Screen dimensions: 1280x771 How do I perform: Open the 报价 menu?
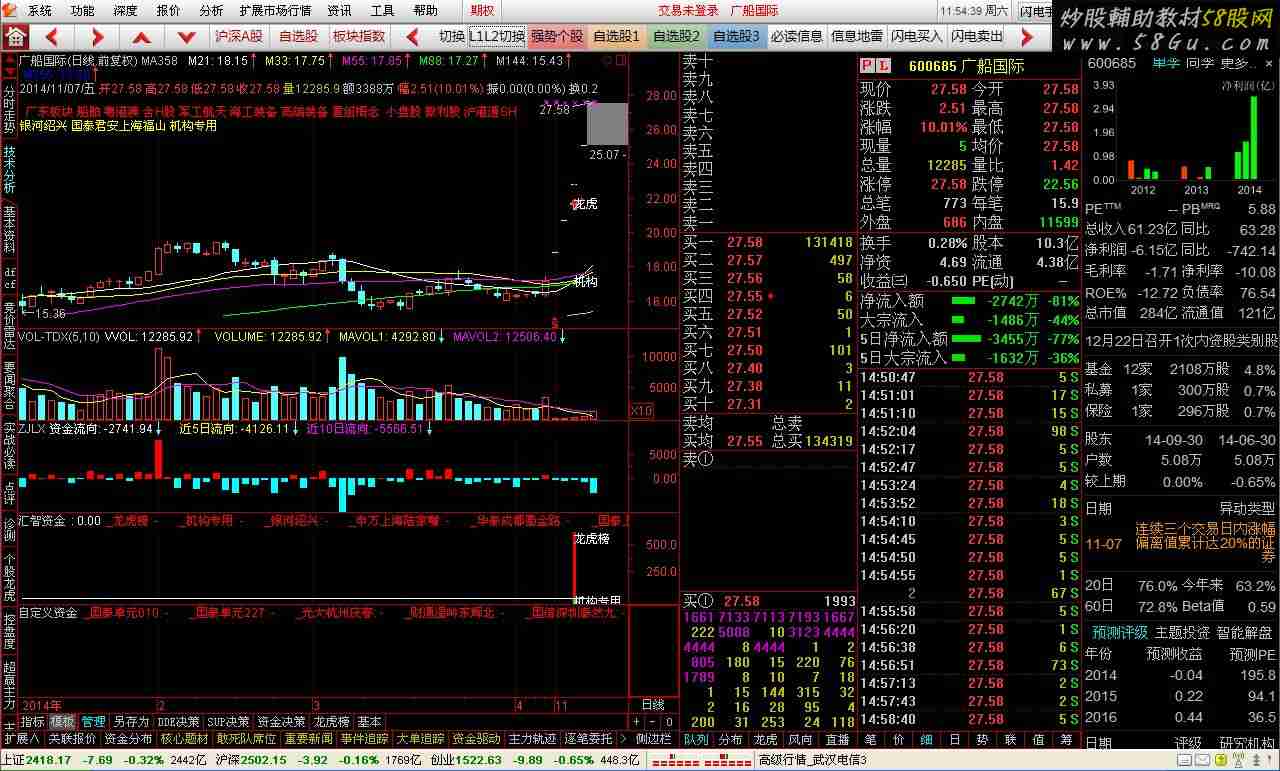pos(168,10)
